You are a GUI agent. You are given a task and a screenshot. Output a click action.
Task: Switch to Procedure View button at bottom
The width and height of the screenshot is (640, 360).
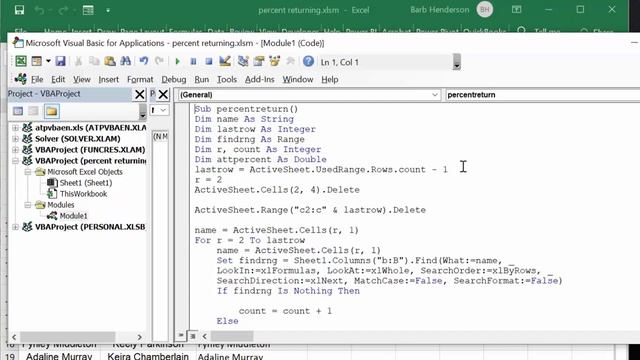[181, 336]
